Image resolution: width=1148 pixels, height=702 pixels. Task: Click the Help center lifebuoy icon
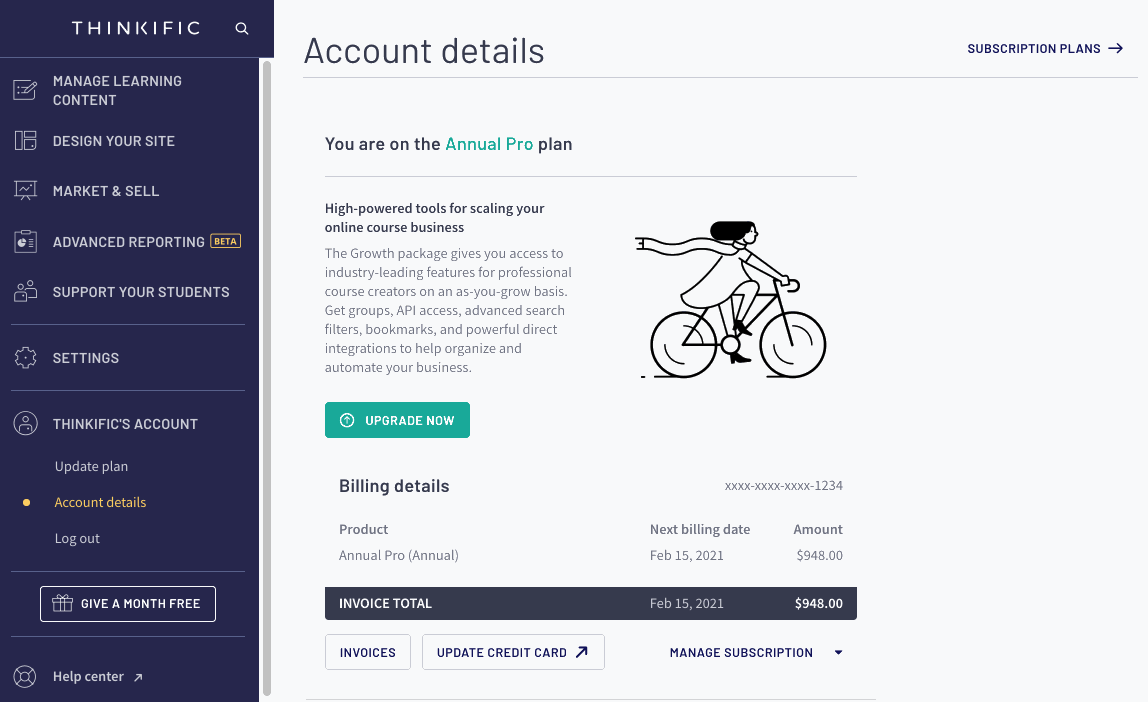point(25,676)
